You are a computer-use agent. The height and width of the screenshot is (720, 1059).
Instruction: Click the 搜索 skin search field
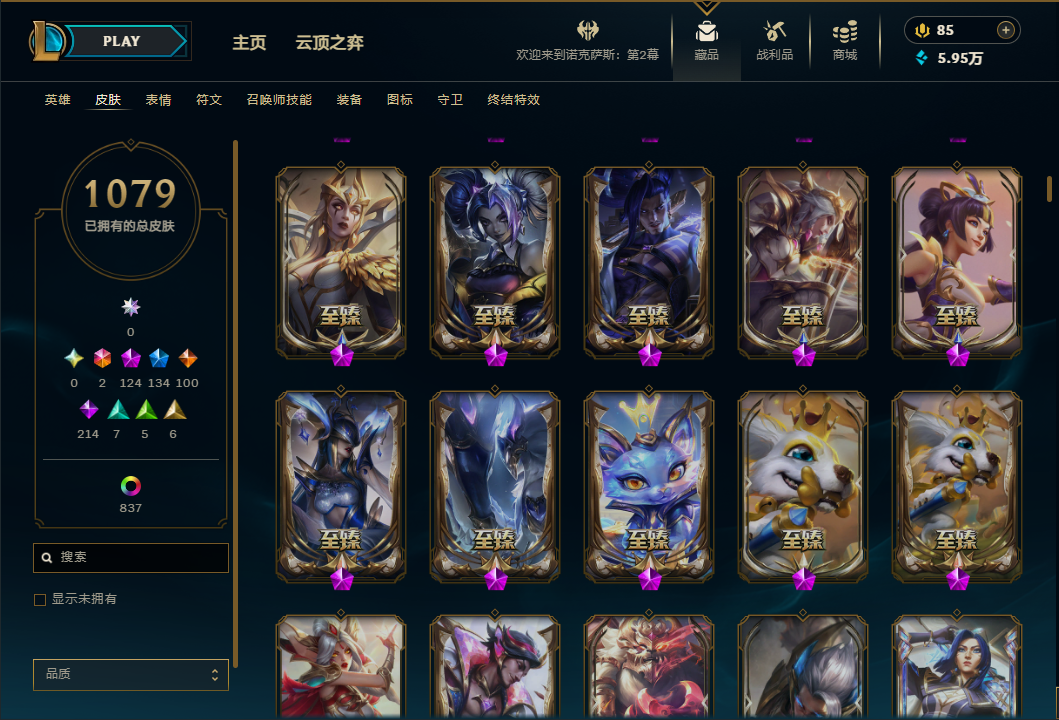(x=131, y=558)
